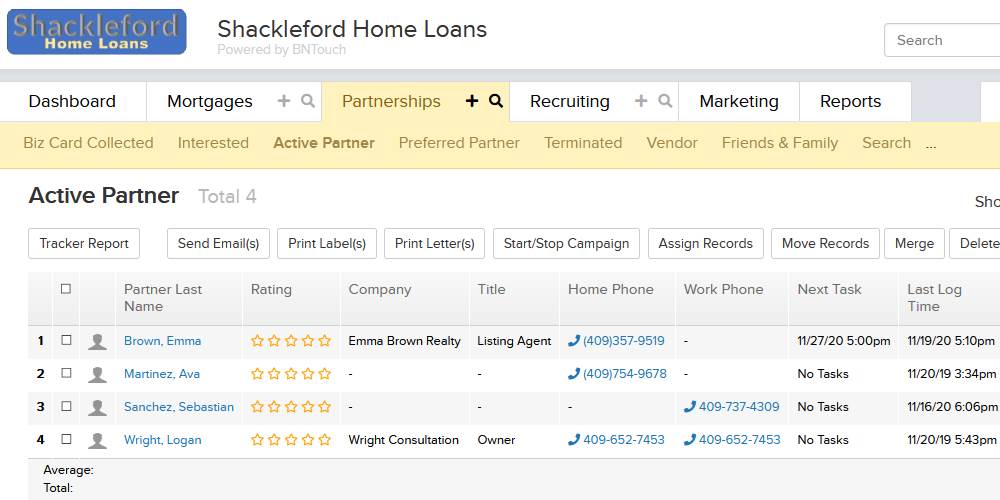
Task: Switch to the Preferred Partner sub-tab
Action: point(459,143)
